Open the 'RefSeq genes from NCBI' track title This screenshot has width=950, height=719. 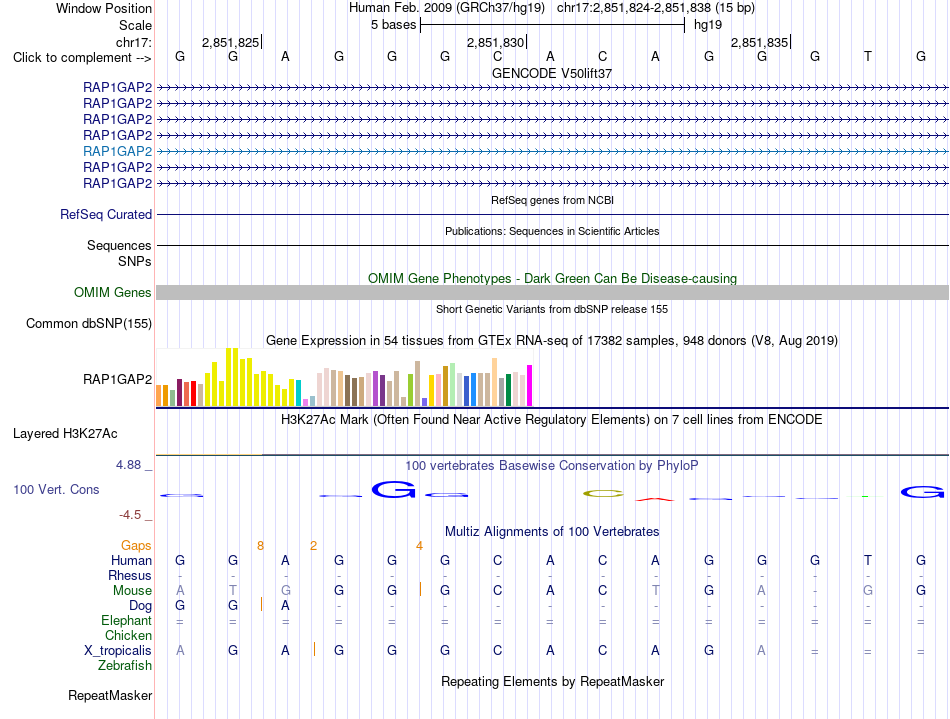tap(552, 200)
